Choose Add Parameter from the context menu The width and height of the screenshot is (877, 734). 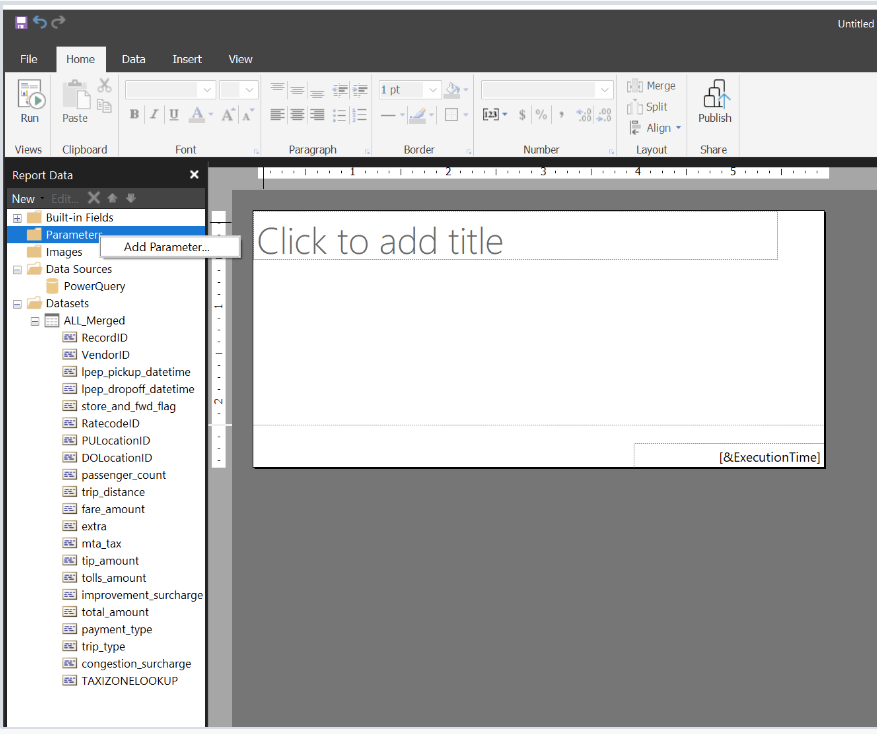tap(170, 246)
